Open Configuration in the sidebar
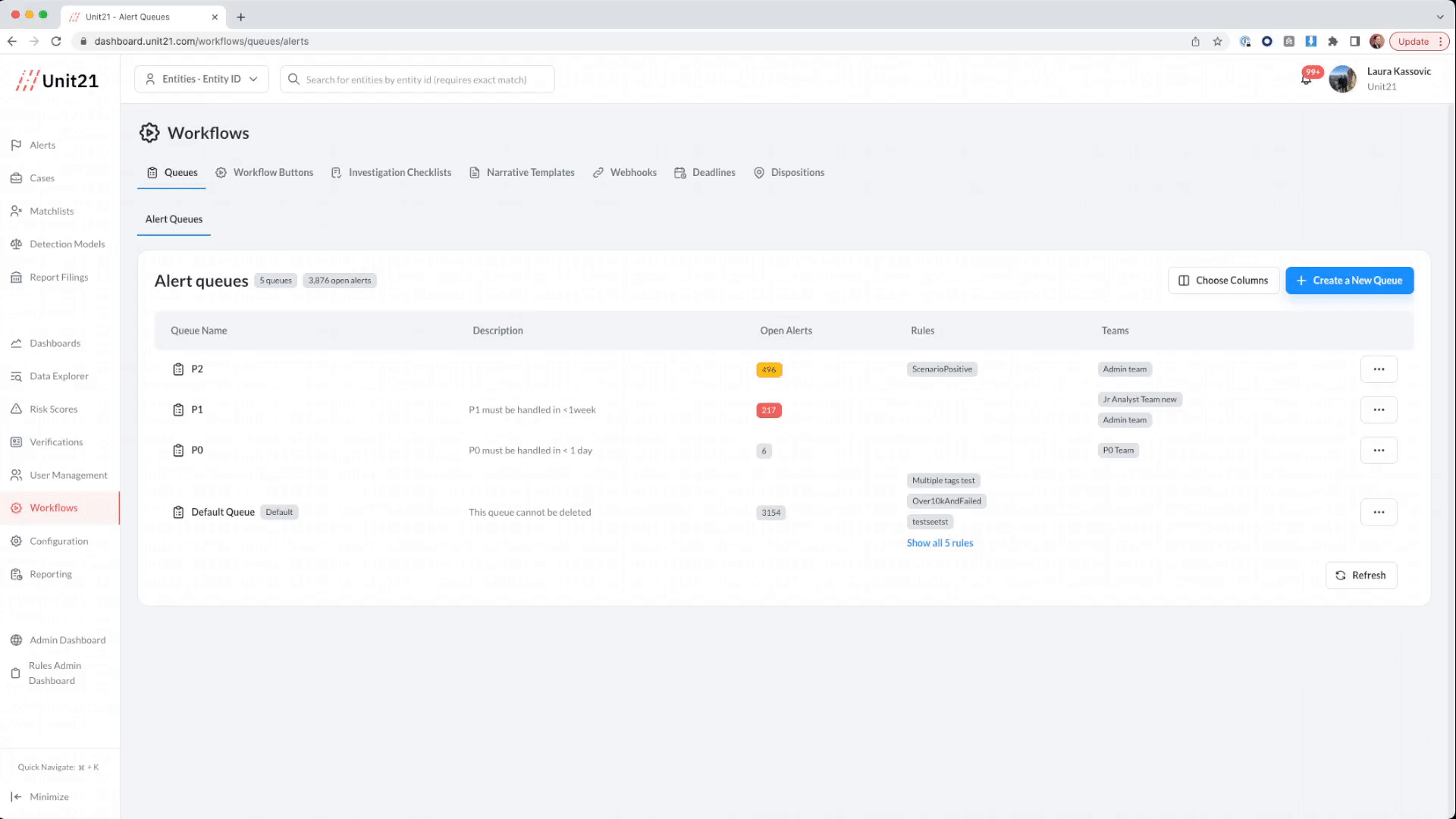This screenshot has width=1456, height=819. pyautogui.click(x=58, y=541)
